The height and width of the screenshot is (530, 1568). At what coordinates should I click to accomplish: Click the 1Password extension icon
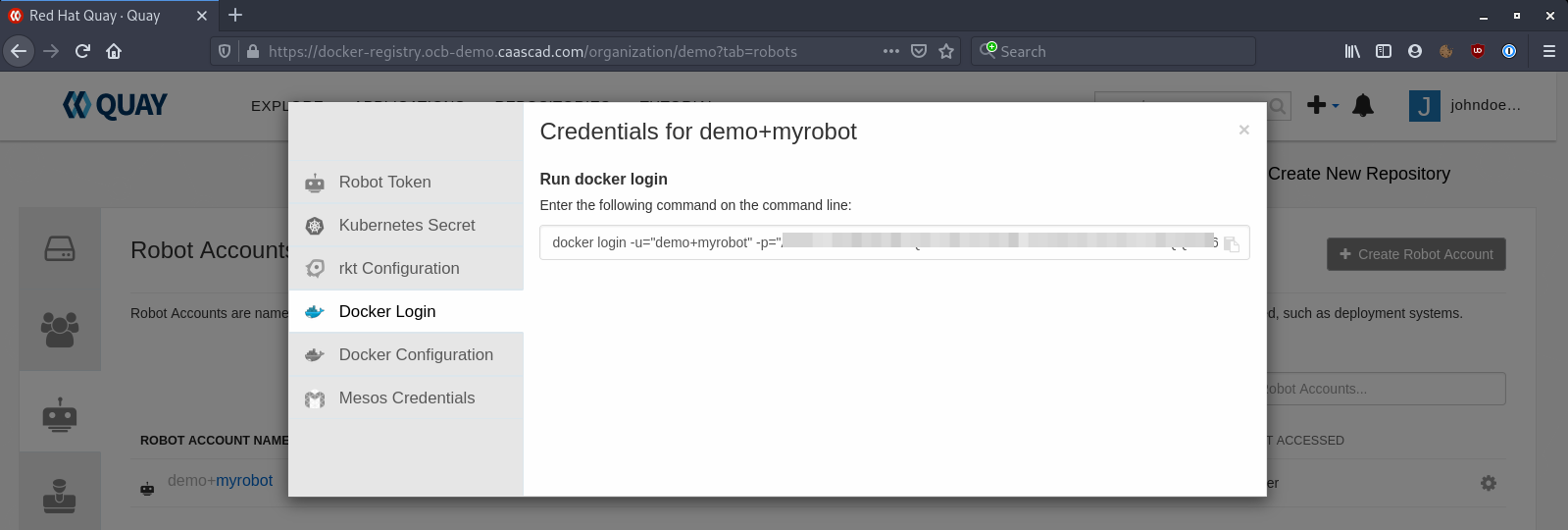click(1509, 51)
